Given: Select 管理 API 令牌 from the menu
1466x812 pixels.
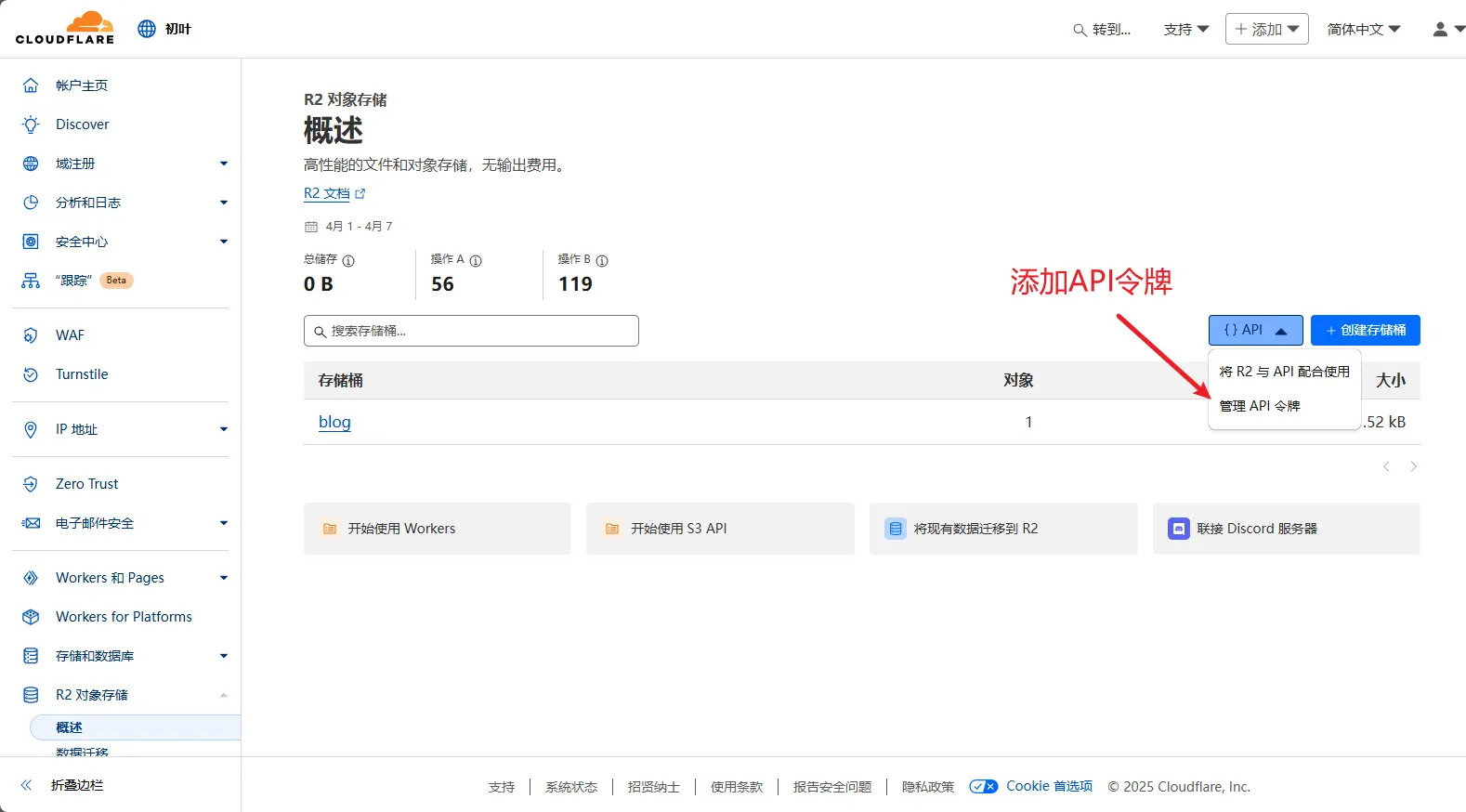Looking at the screenshot, I should click(1259, 406).
